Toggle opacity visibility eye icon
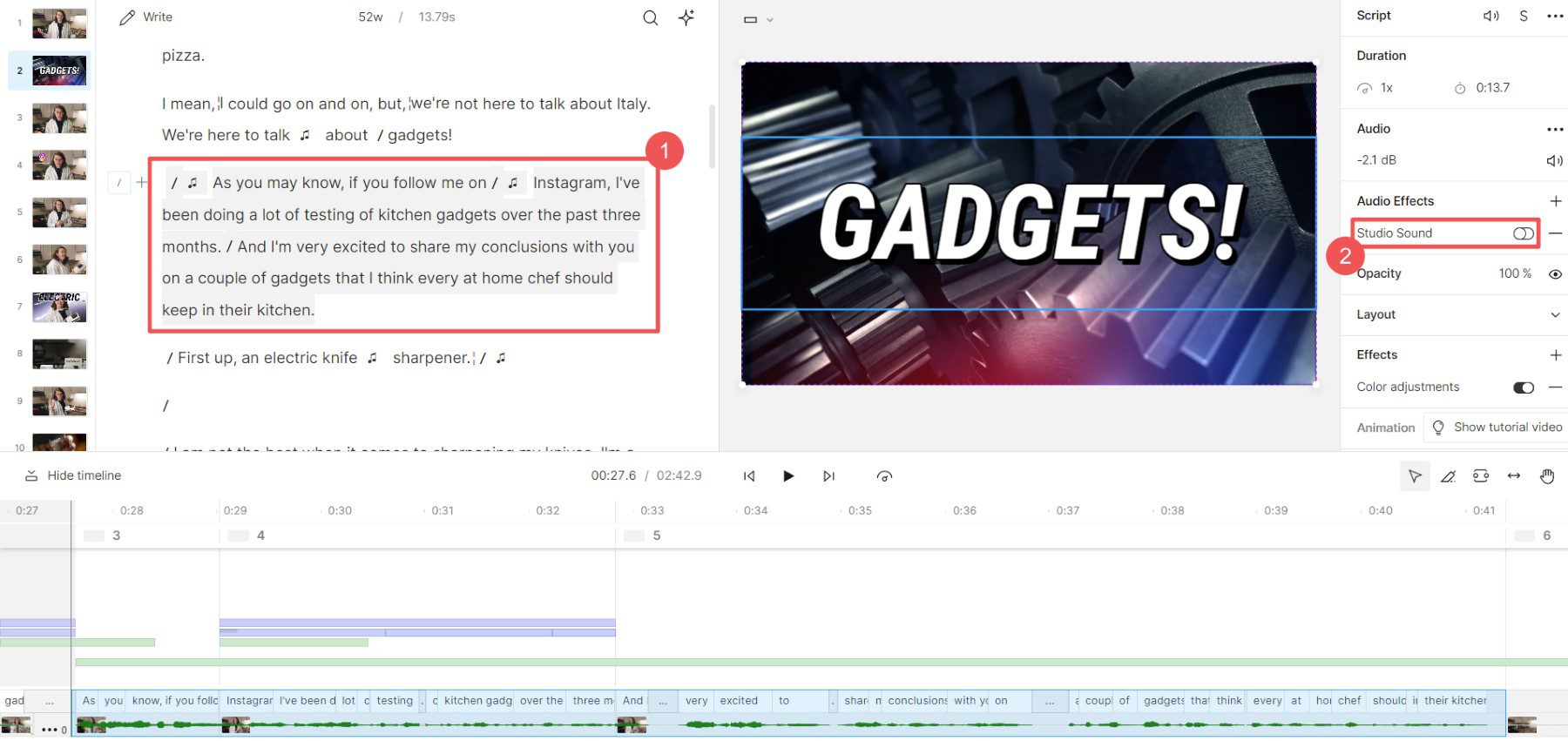Screen dimensions: 1568x741 click(x=1555, y=274)
